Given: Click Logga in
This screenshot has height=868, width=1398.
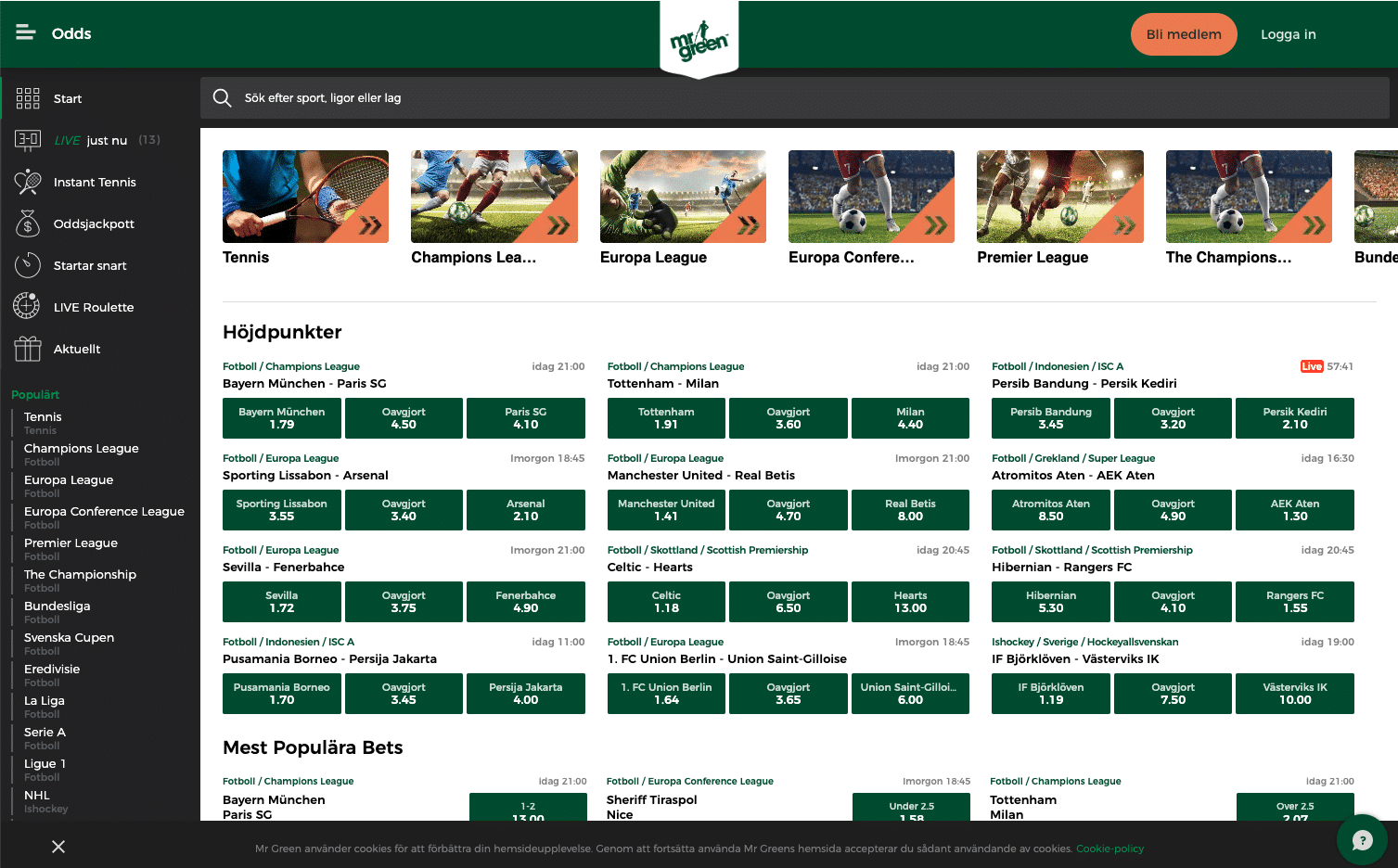Looking at the screenshot, I should [1288, 34].
